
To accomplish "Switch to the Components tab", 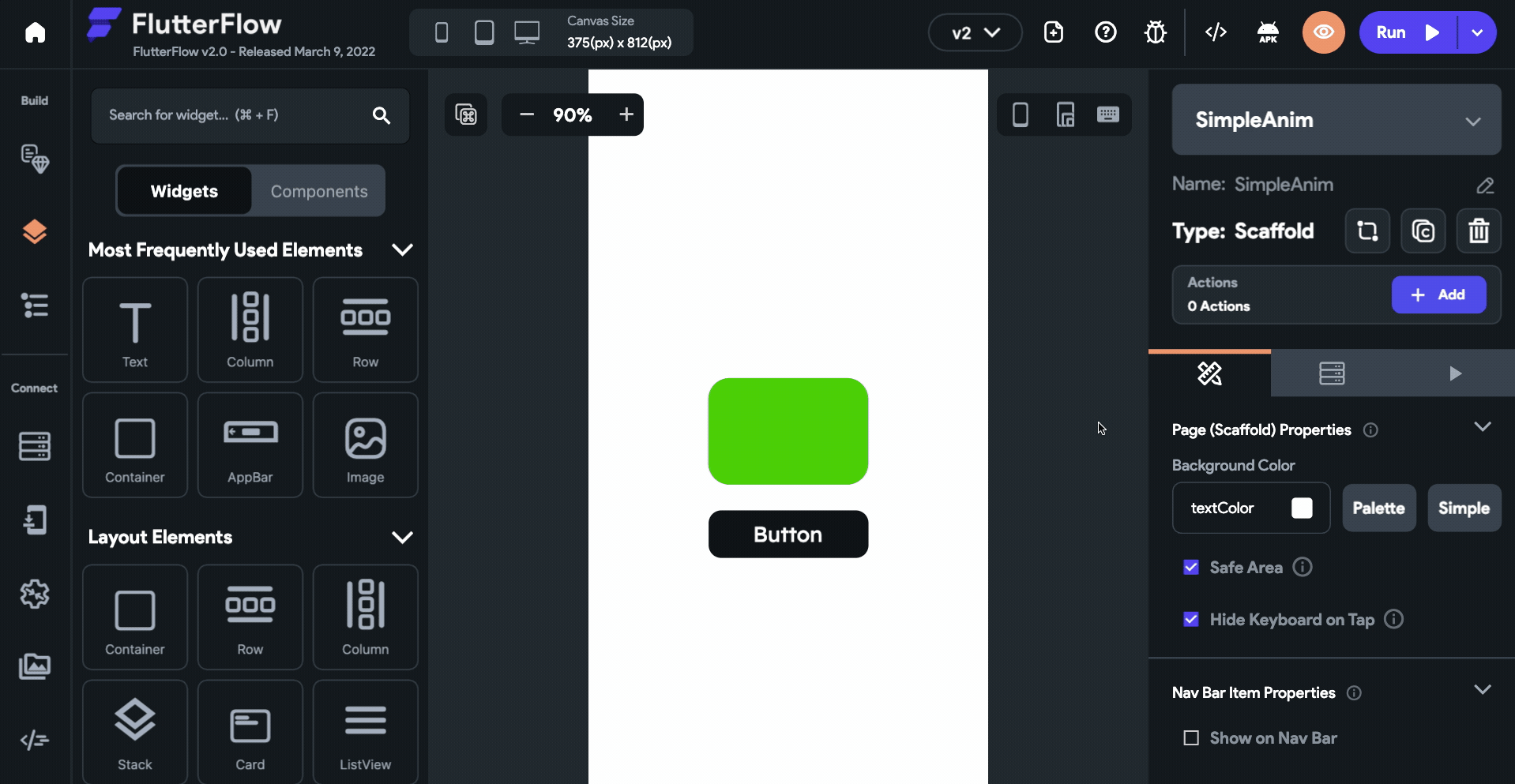I will click(319, 191).
